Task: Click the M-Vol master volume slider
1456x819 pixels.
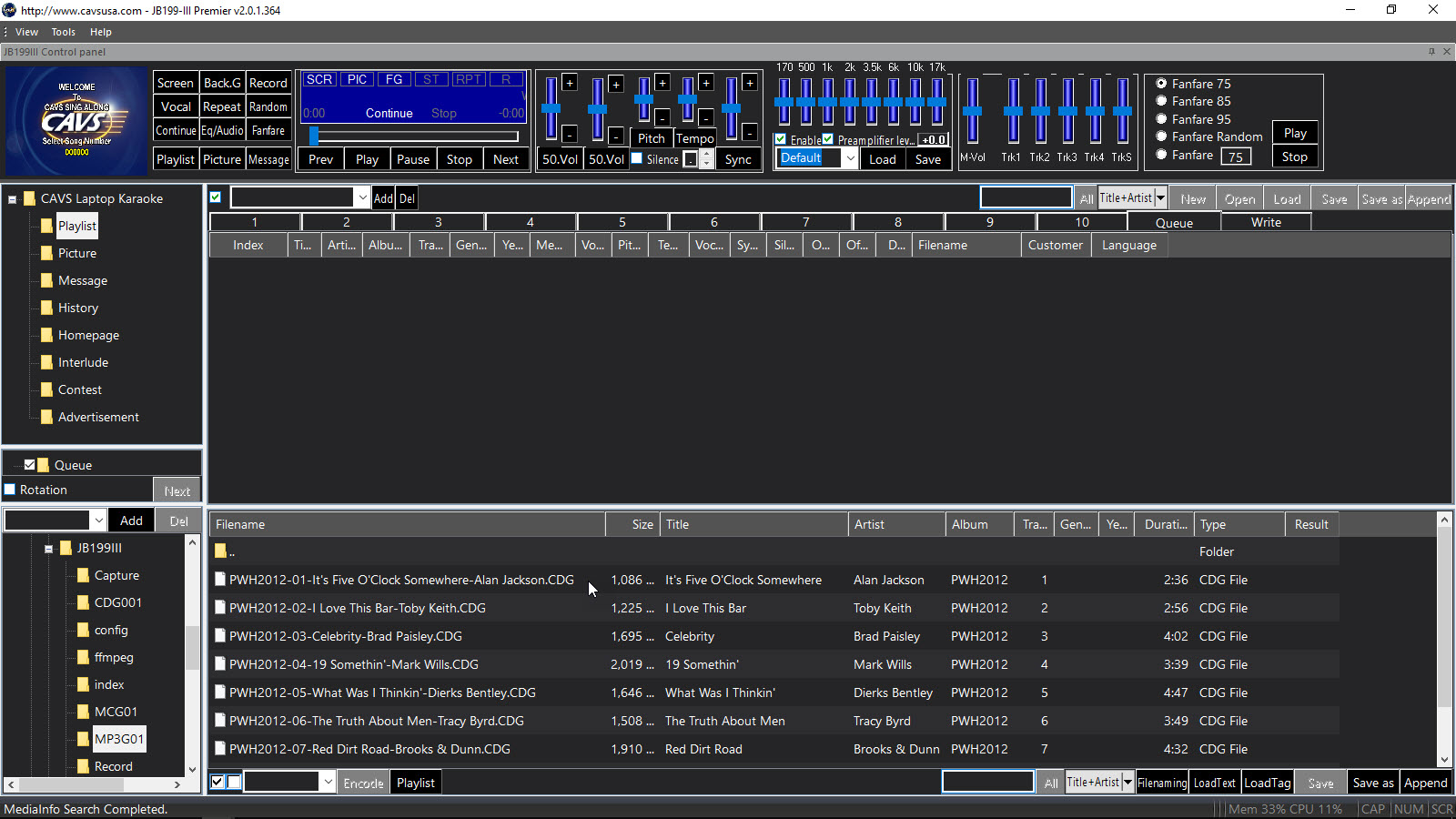Action: click(972, 111)
